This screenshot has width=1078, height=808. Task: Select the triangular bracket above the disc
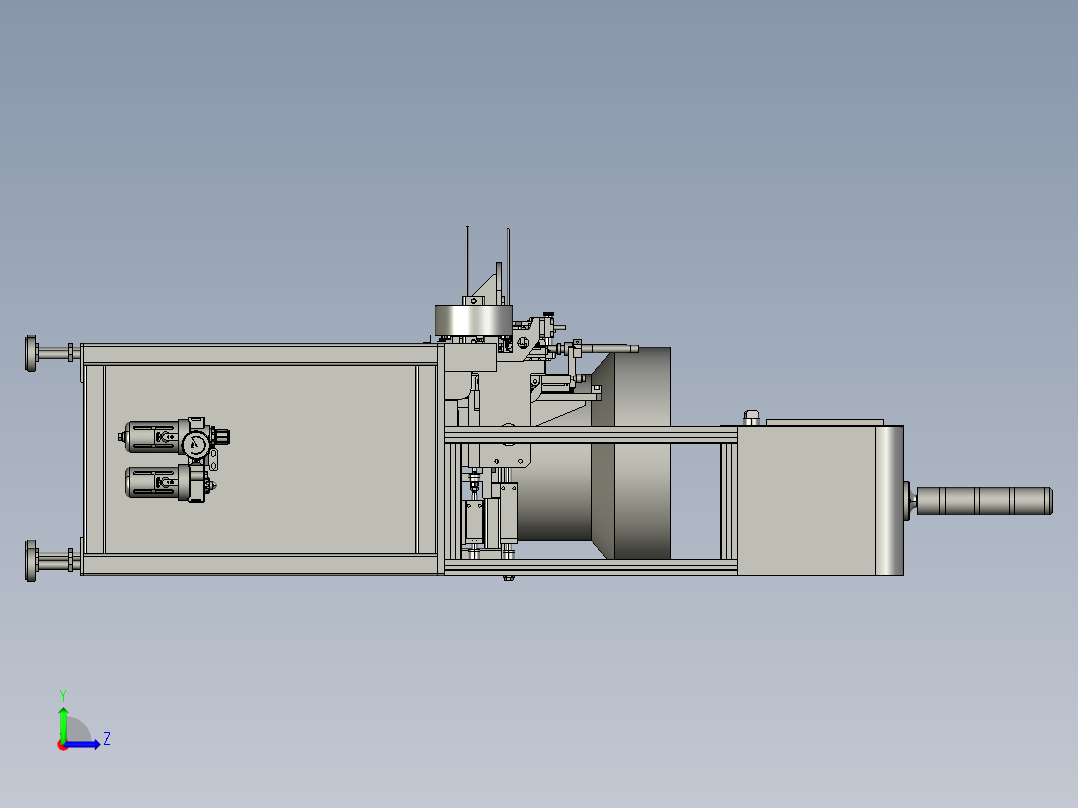point(487,289)
